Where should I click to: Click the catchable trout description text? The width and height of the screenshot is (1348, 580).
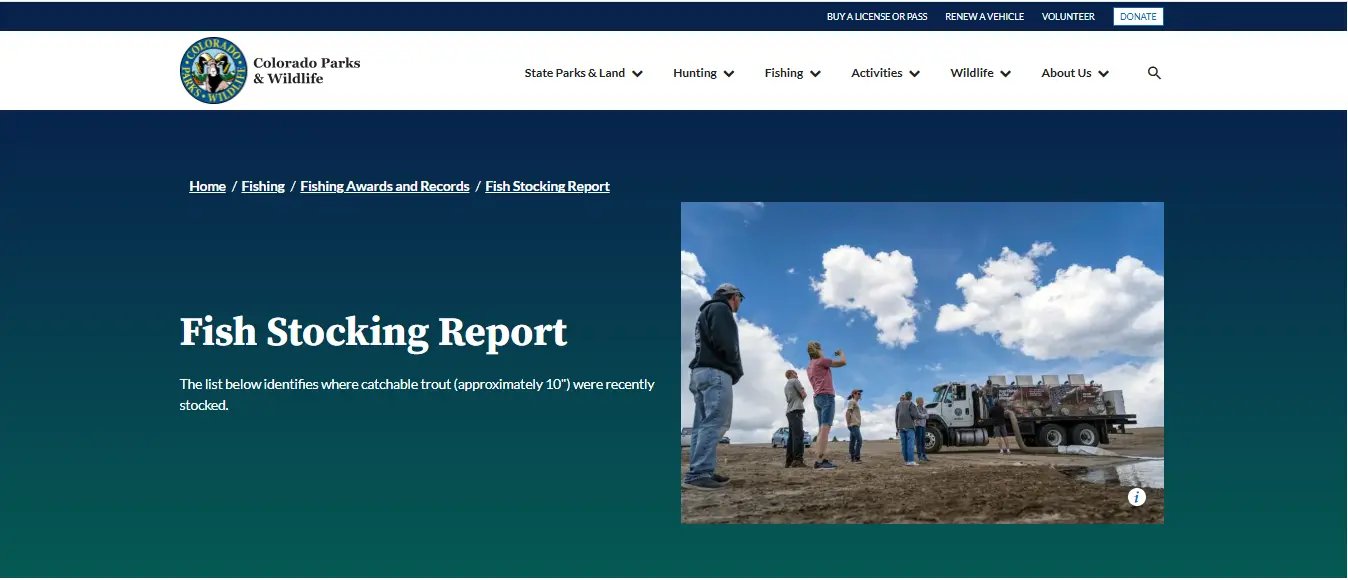click(417, 395)
